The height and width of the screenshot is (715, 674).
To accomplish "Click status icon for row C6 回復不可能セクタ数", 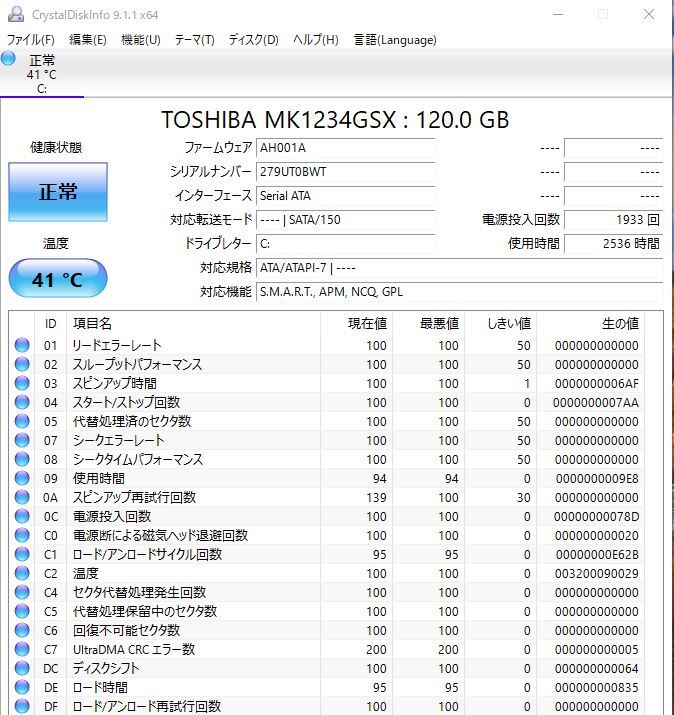I will (22, 630).
